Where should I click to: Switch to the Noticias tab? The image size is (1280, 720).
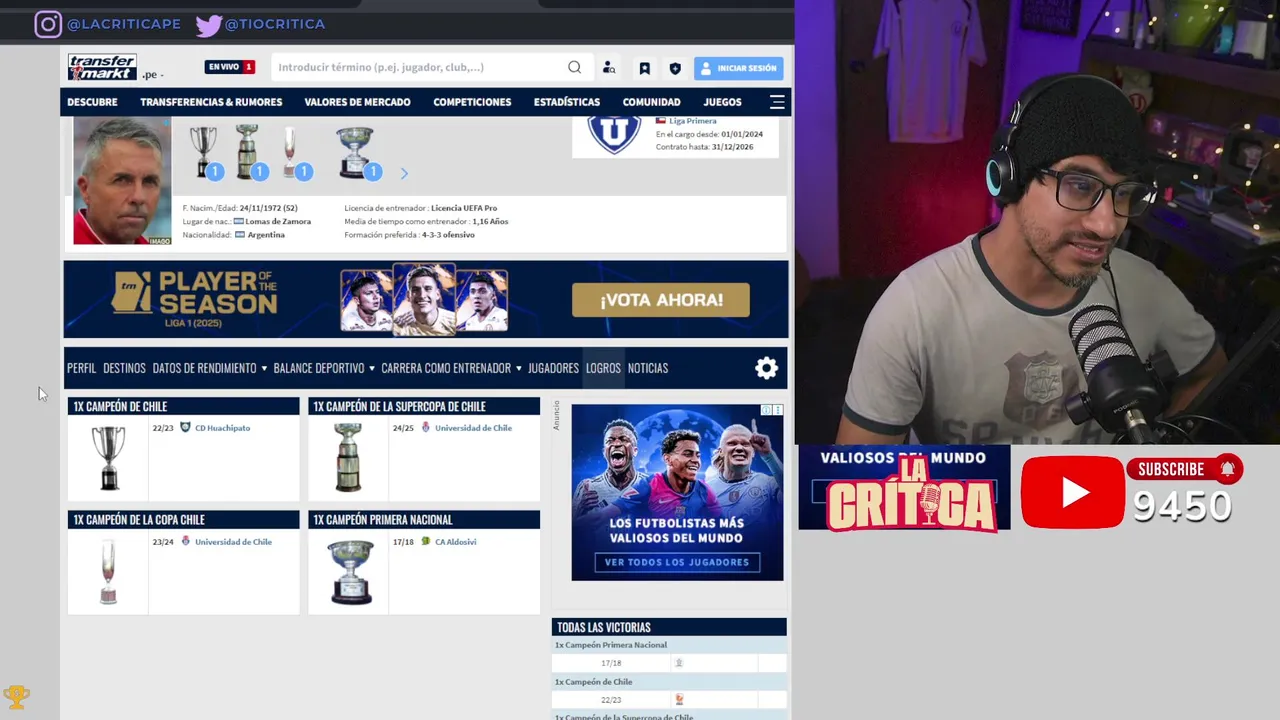[x=648, y=368]
